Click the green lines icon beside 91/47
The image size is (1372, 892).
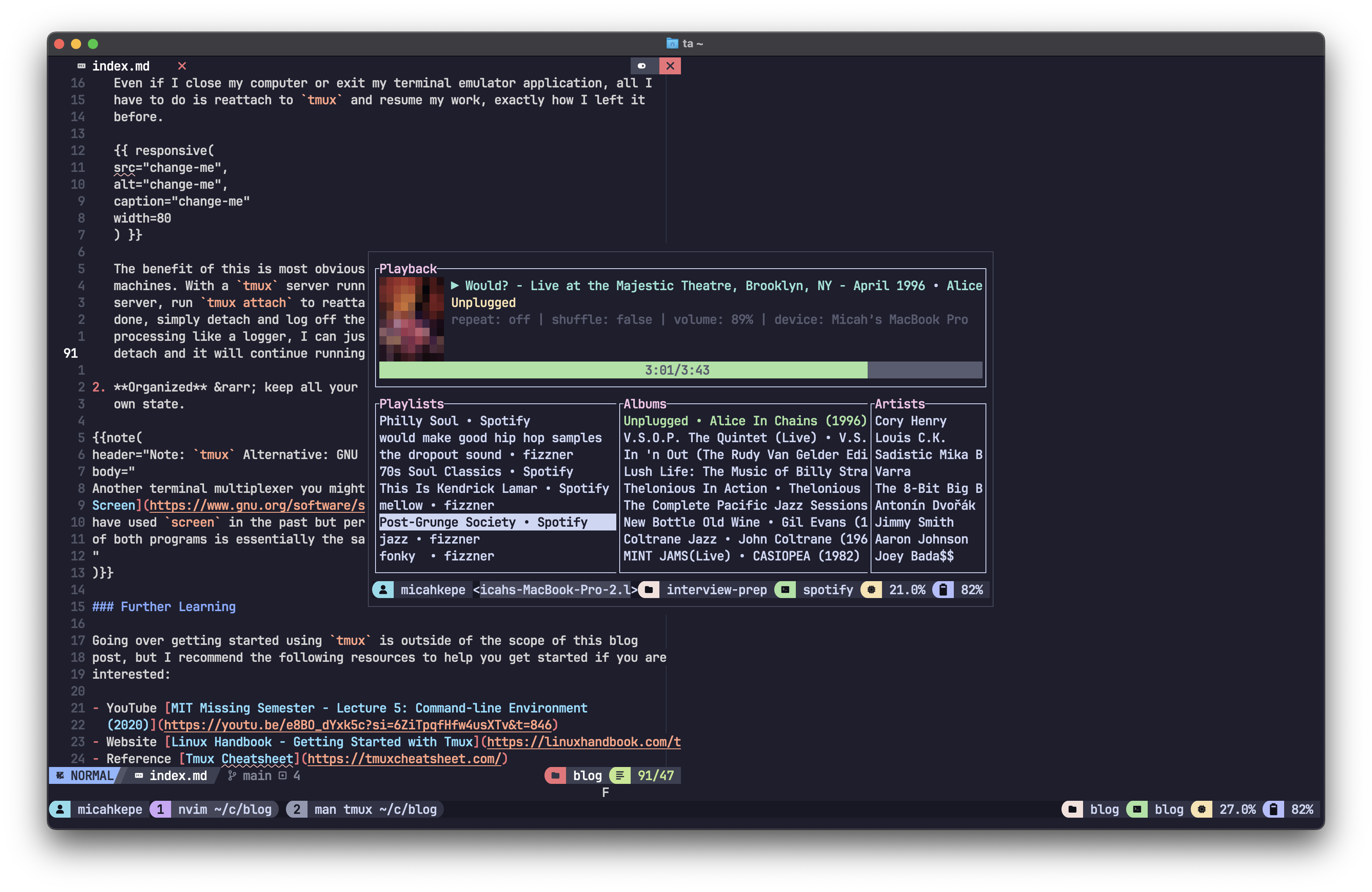[x=620, y=775]
